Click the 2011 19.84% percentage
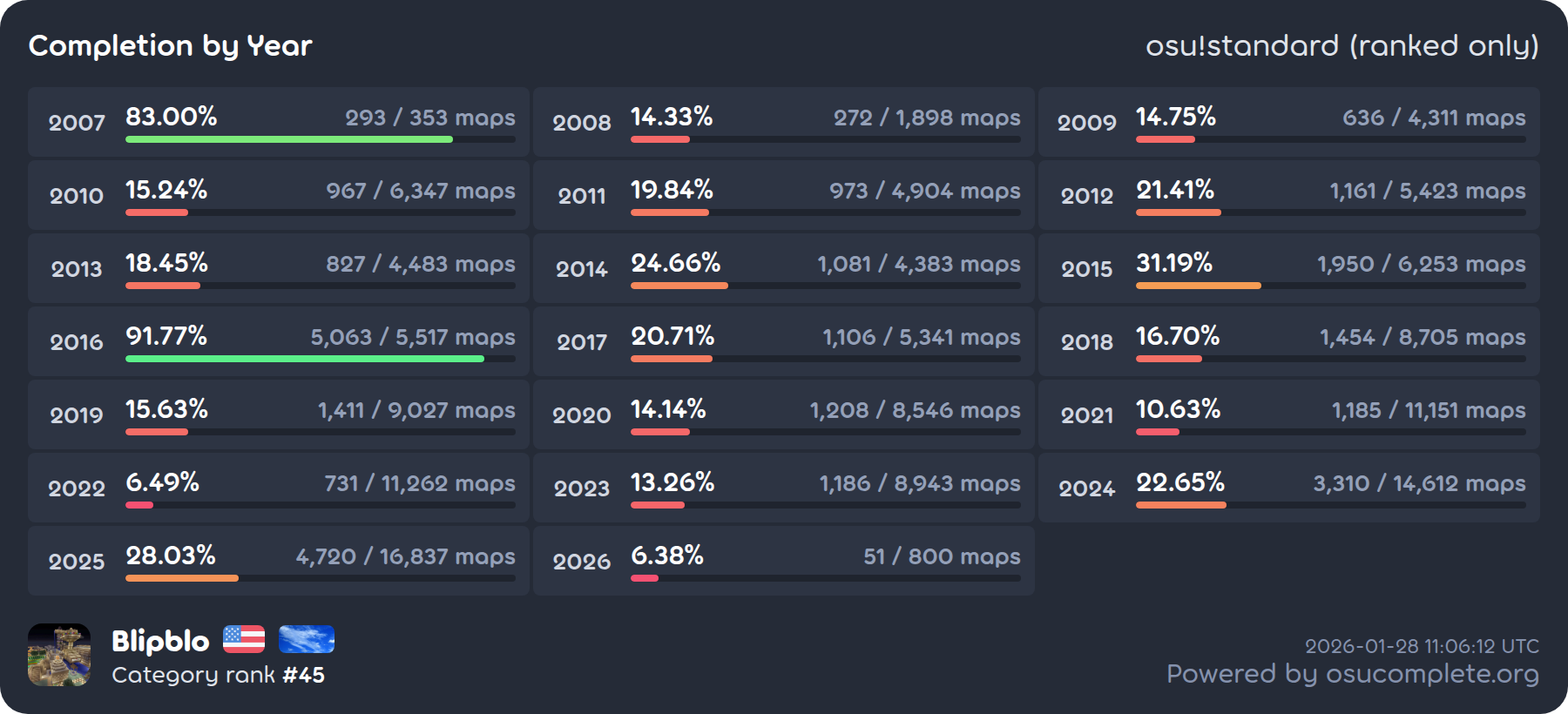The height and width of the screenshot is (714, 1568). 672,190
